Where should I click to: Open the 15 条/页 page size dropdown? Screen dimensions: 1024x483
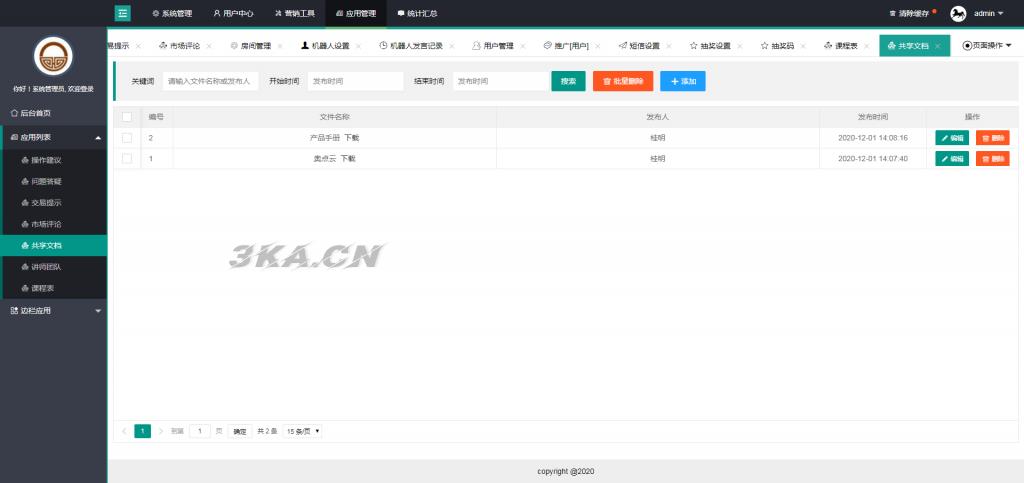tap(302, 431)
